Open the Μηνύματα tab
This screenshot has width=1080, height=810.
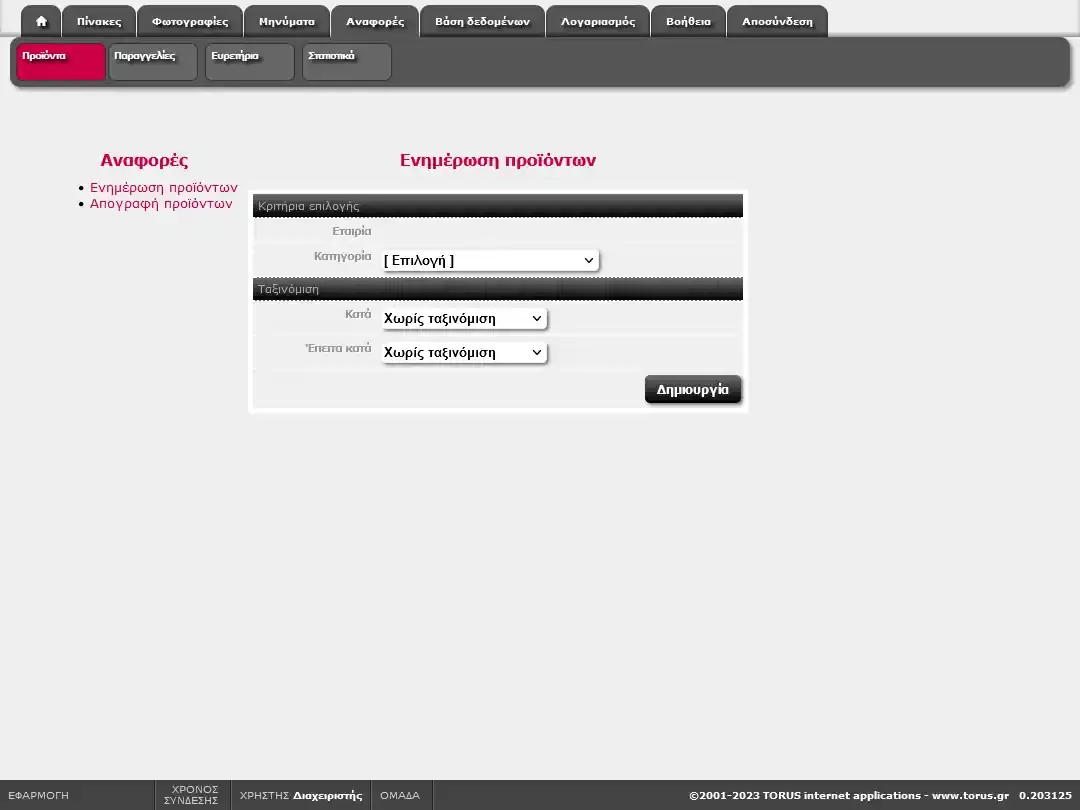pos(287,22)
